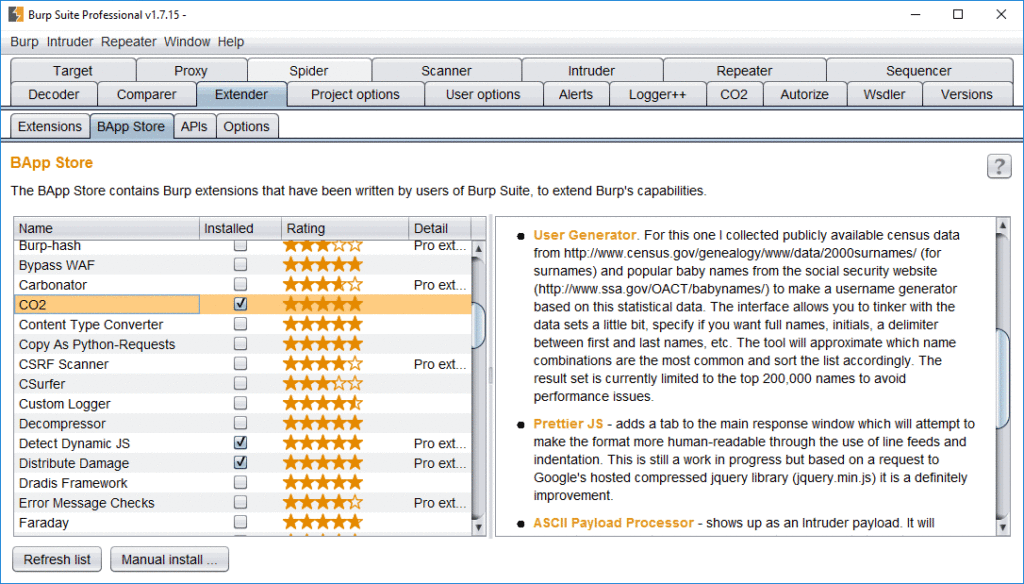Screen dimensions: 1024x584
Task: Select the Extender tab
Action: [x=242, y=94]
